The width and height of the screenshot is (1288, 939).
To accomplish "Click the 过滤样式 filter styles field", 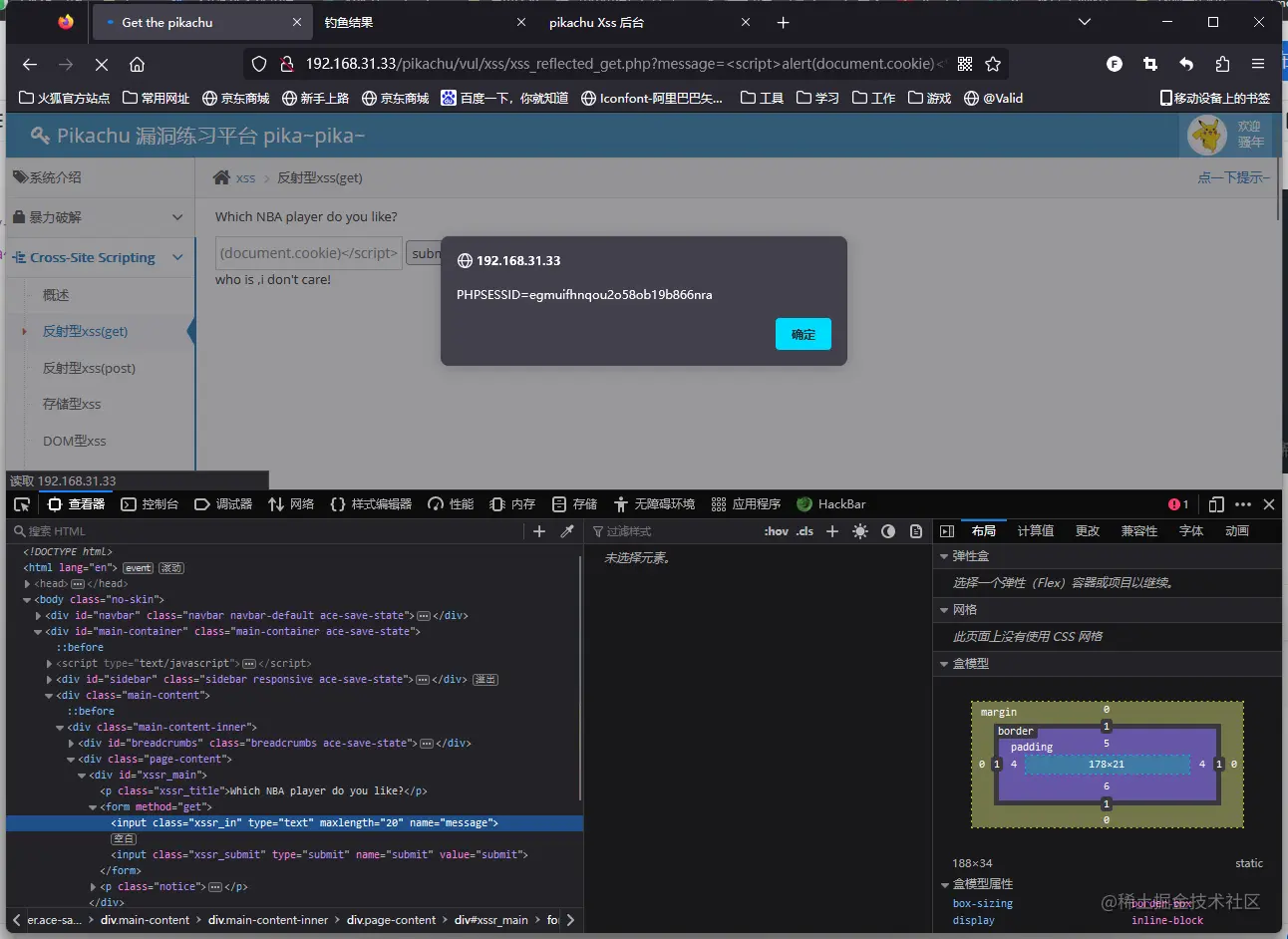I will (x=673, y=531).
